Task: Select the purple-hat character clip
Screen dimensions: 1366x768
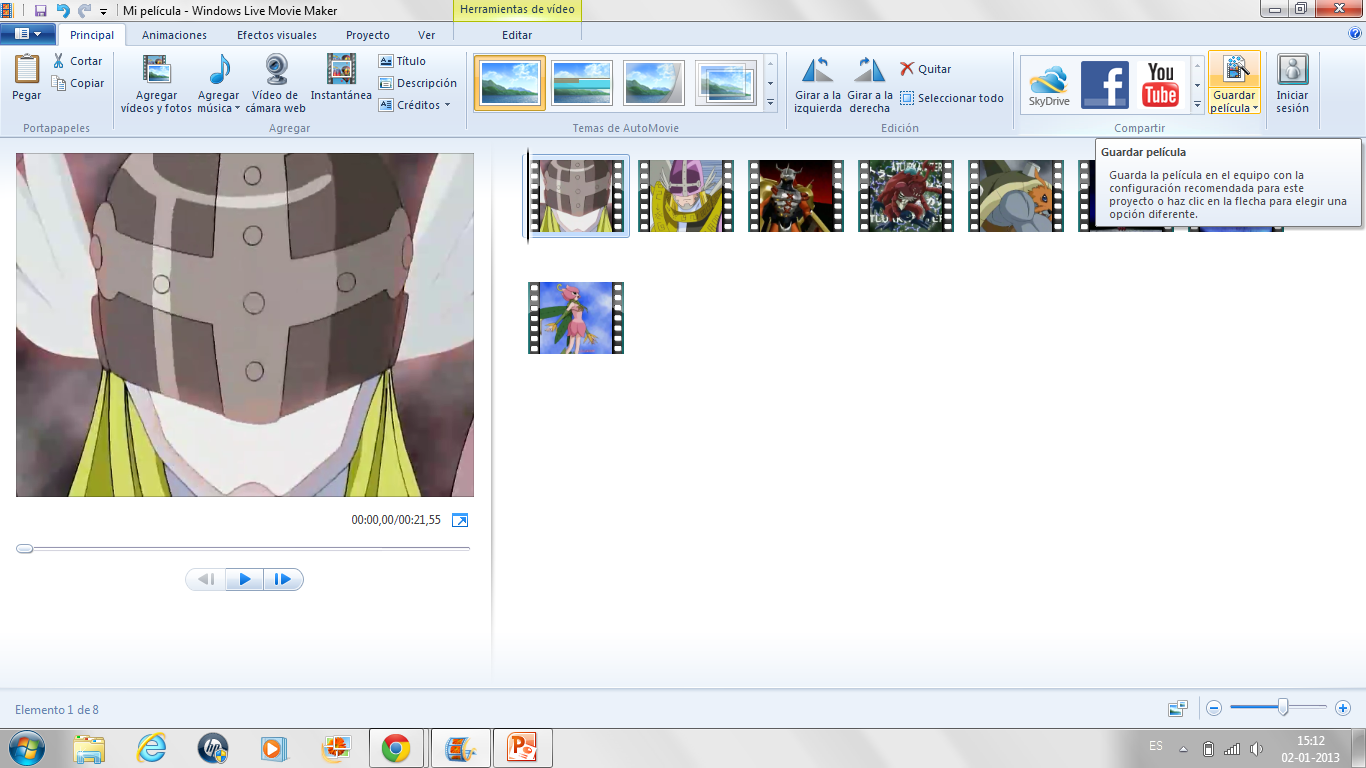Action: pos(686,196)
